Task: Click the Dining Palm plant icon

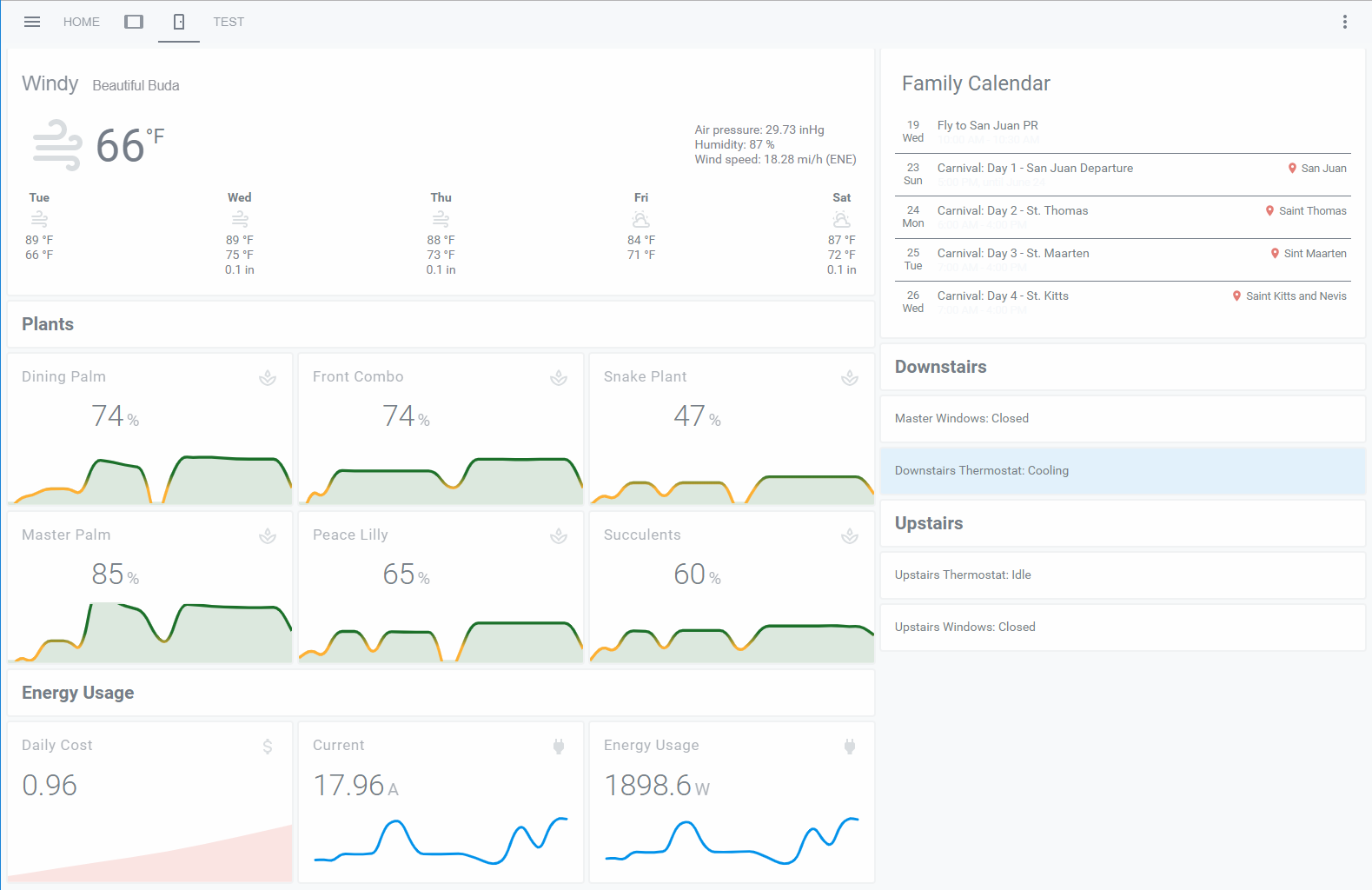Action: click(268, 378)
